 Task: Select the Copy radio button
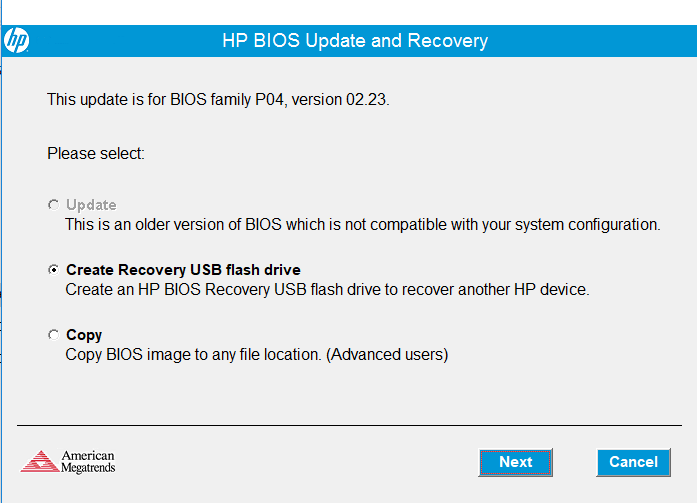(53, 335)
